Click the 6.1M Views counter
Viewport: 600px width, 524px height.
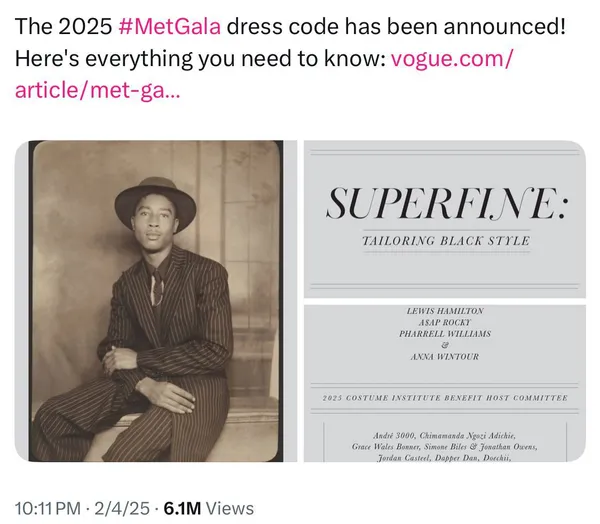click(x=209, y=509)
